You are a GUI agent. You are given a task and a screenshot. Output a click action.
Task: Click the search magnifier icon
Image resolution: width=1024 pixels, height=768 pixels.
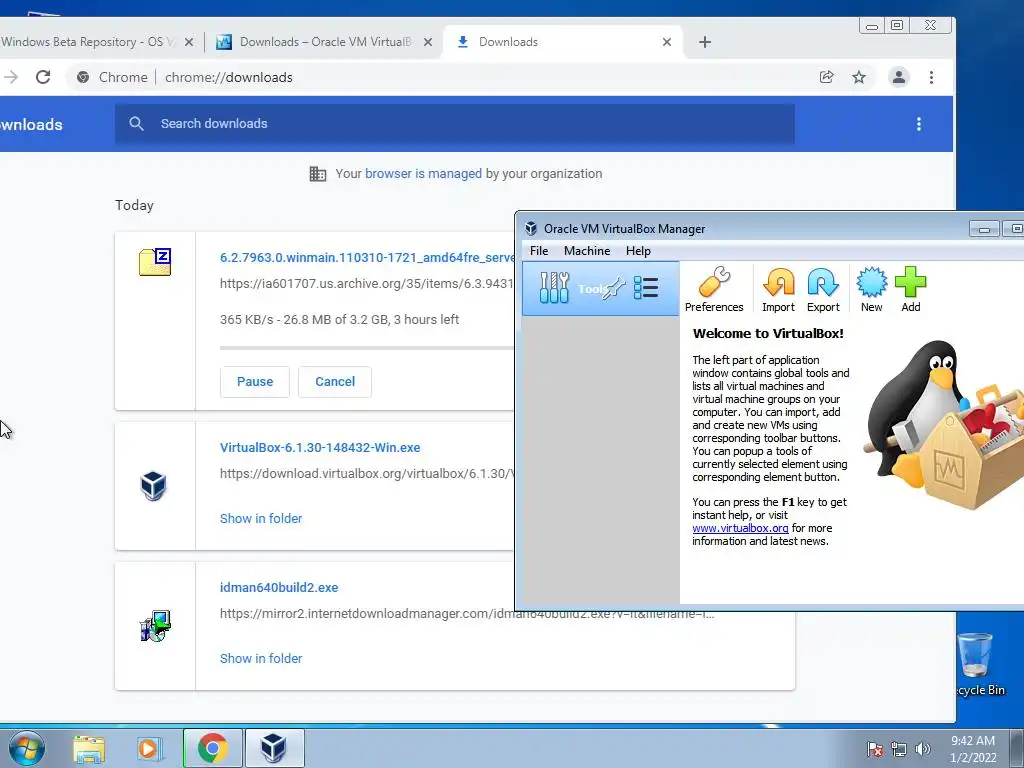[x=136, y=123]
